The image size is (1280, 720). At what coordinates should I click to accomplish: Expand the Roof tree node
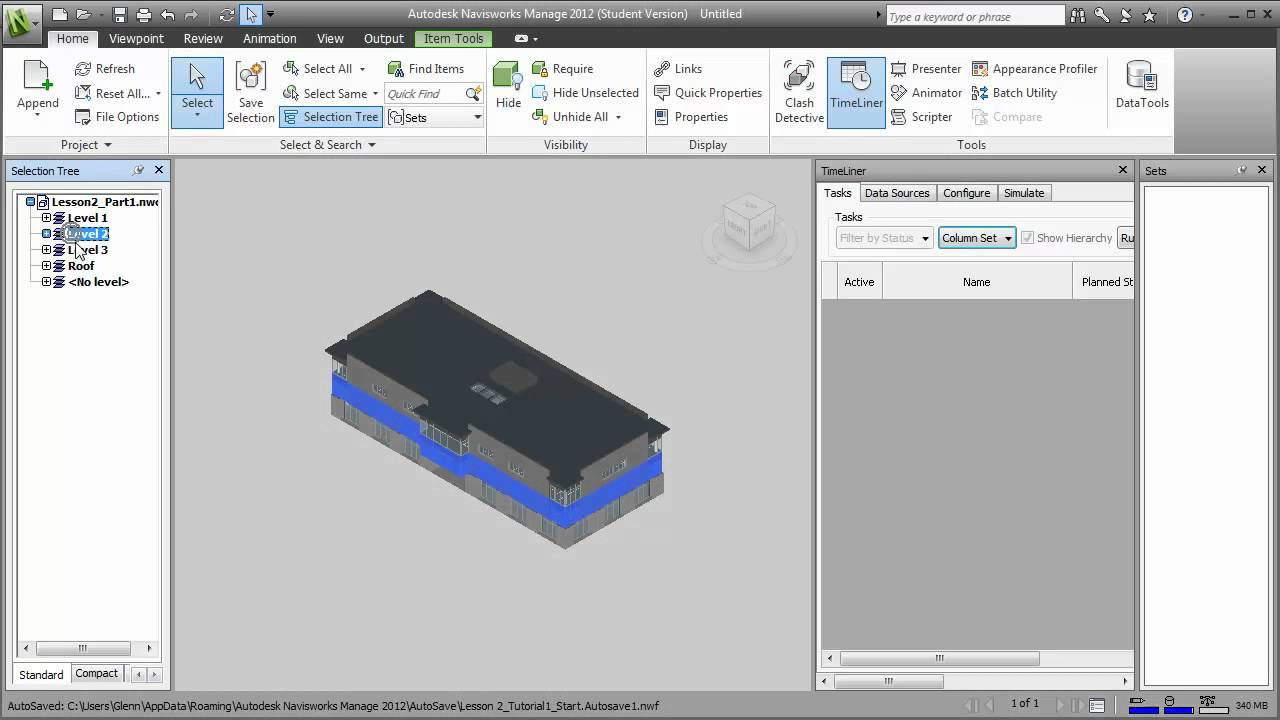click(46, 266)
